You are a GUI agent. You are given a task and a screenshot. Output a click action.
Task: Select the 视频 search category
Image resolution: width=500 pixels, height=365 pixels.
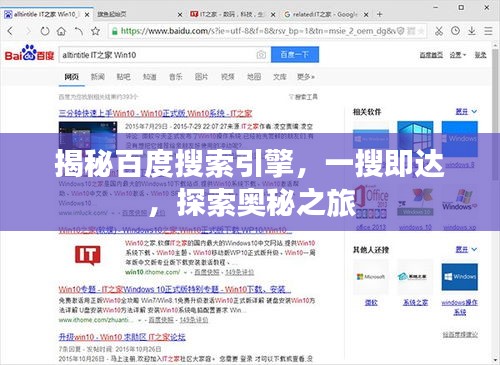(228, 77)
